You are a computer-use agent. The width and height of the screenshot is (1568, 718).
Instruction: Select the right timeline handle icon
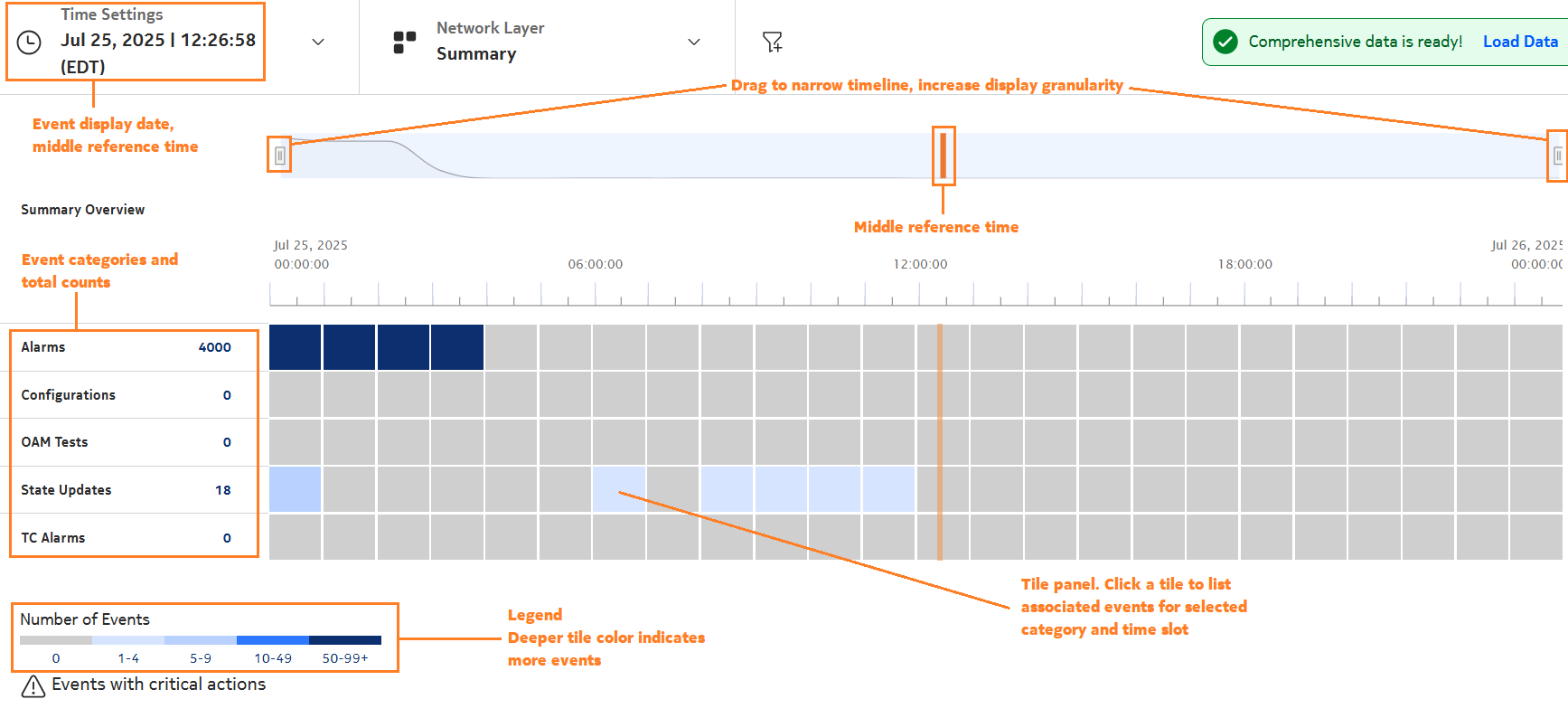coord(1557,155)
